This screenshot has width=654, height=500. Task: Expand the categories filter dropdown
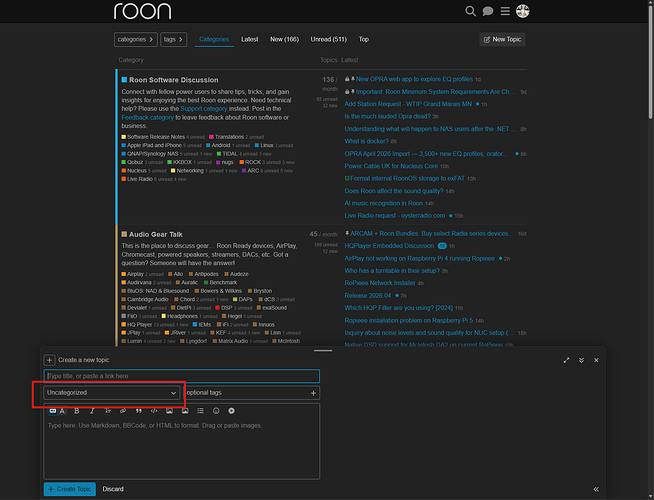click(x=136, y=39)
